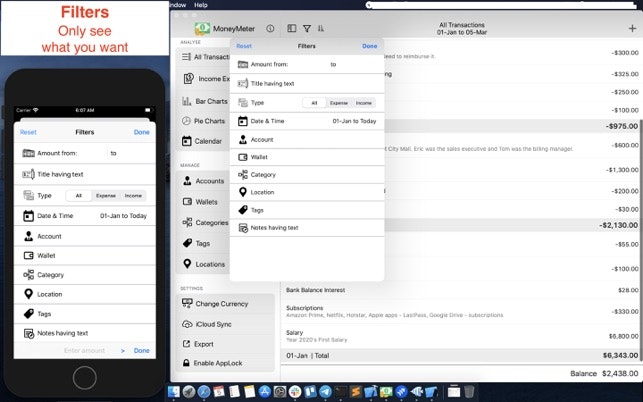Open Location filter on the phone
This screenshot has height=402, width=643.
85,294
